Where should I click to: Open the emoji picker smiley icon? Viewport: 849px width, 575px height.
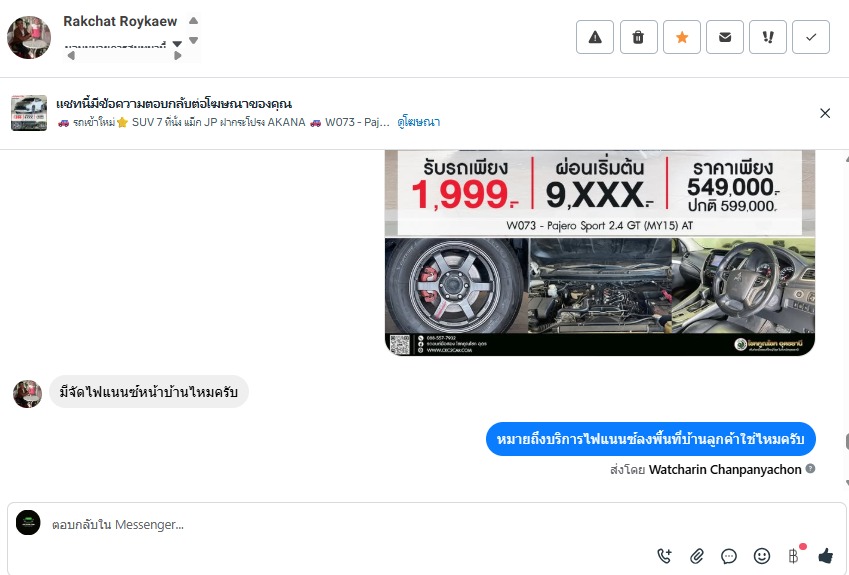761,556
